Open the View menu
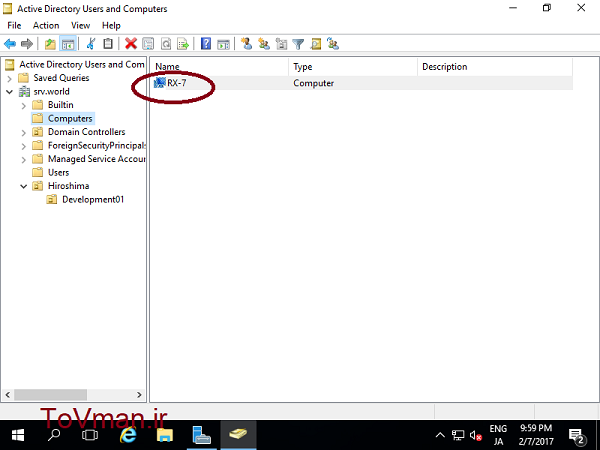The image size is (600, 450). tap(80, 25)
